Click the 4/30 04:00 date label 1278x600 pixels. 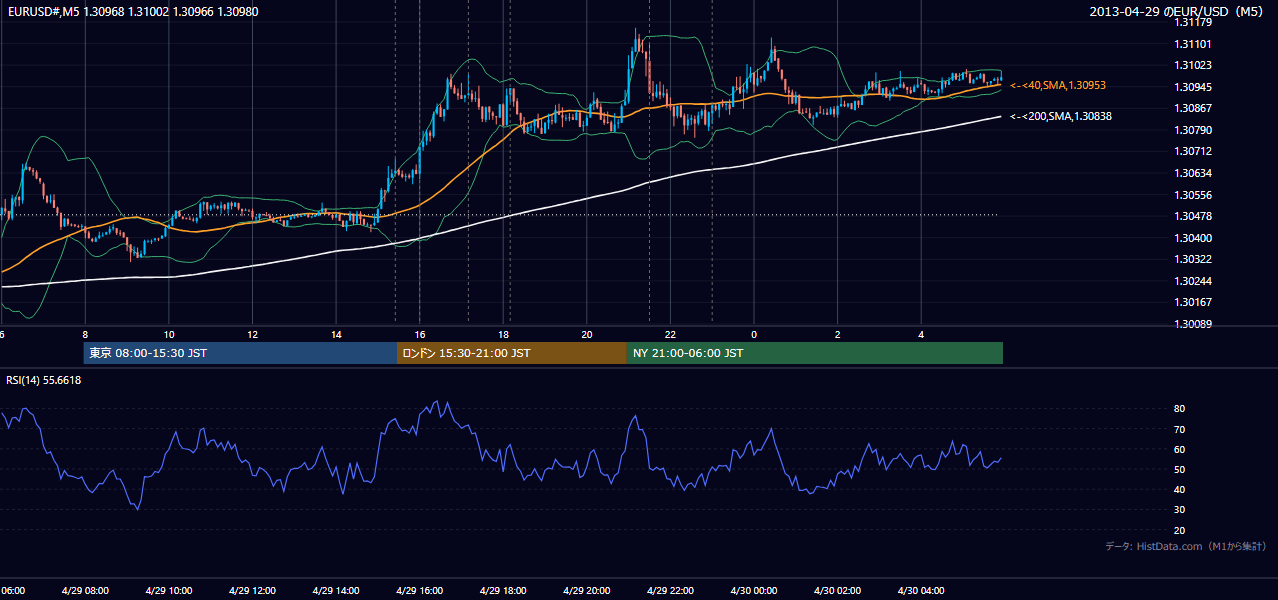(x=921, y=591)
